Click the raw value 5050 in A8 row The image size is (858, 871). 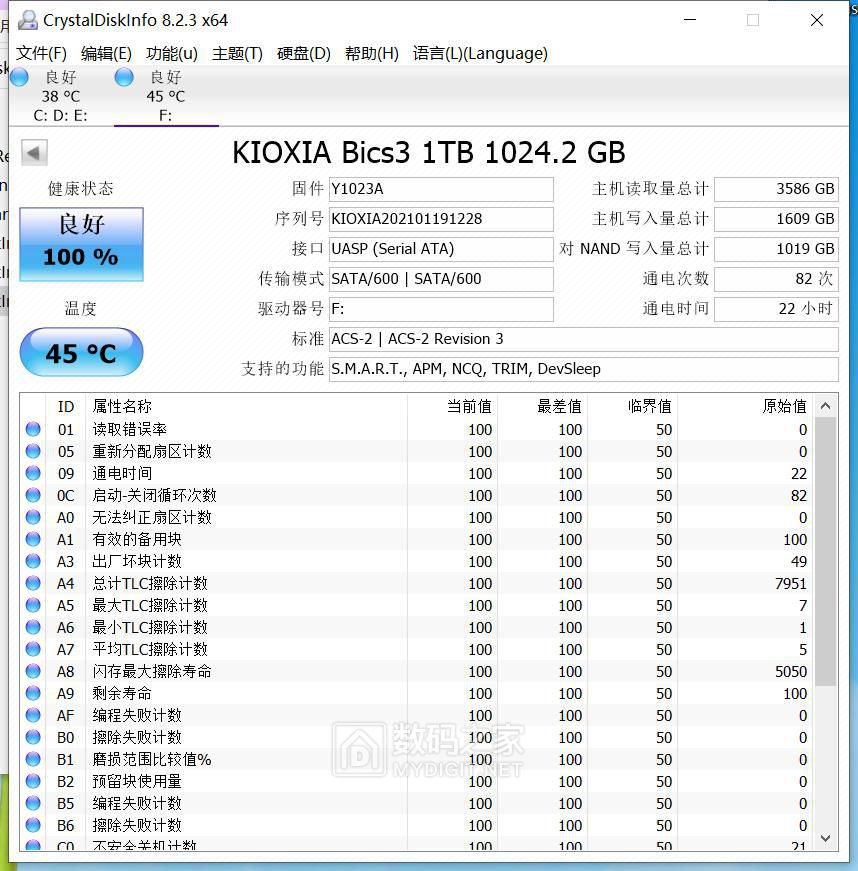tap(790, 672)
